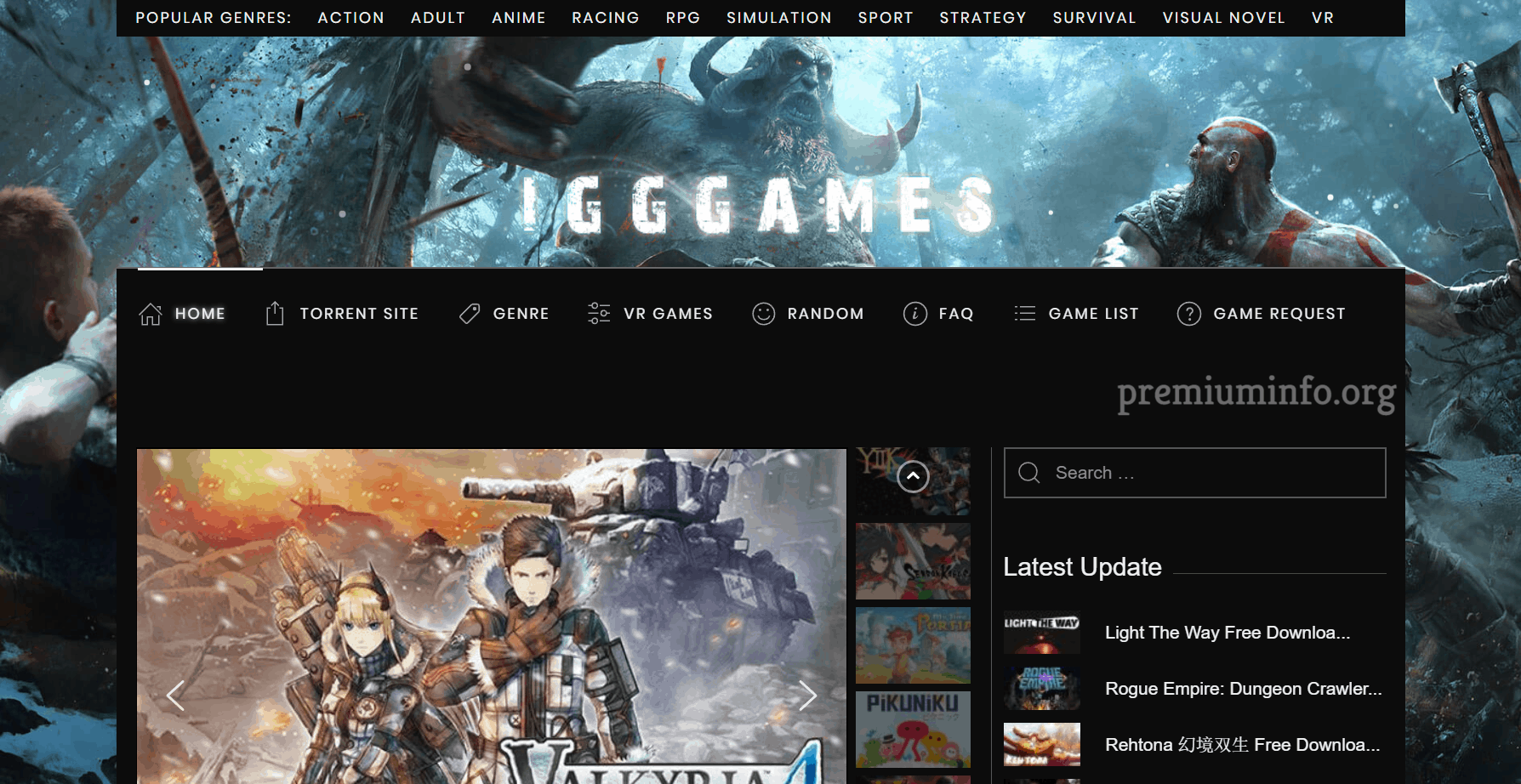1521x784 pixels.
Task: Select the VISUAL NOVEL genre link
Action: pos(1224,18)
